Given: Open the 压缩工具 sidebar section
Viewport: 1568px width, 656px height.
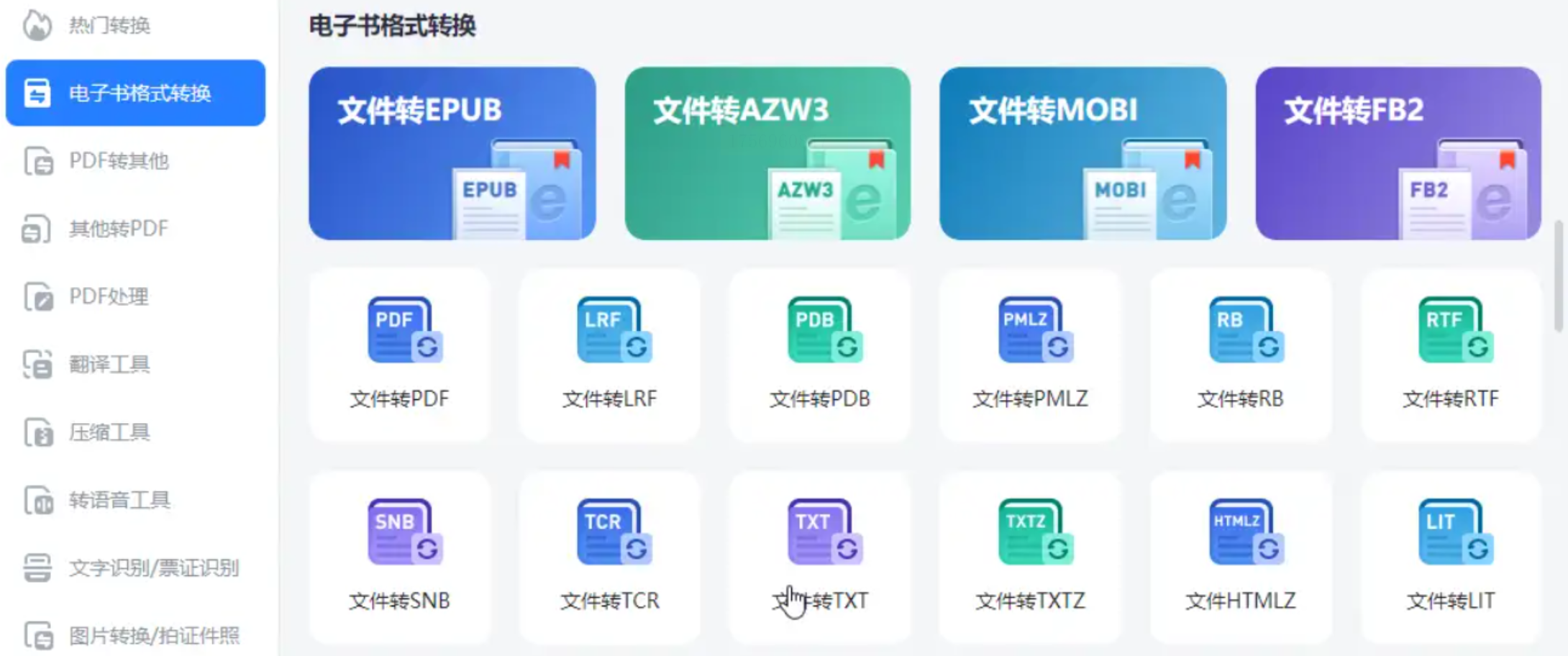Looking at the screenshot, I should (135, 432).
